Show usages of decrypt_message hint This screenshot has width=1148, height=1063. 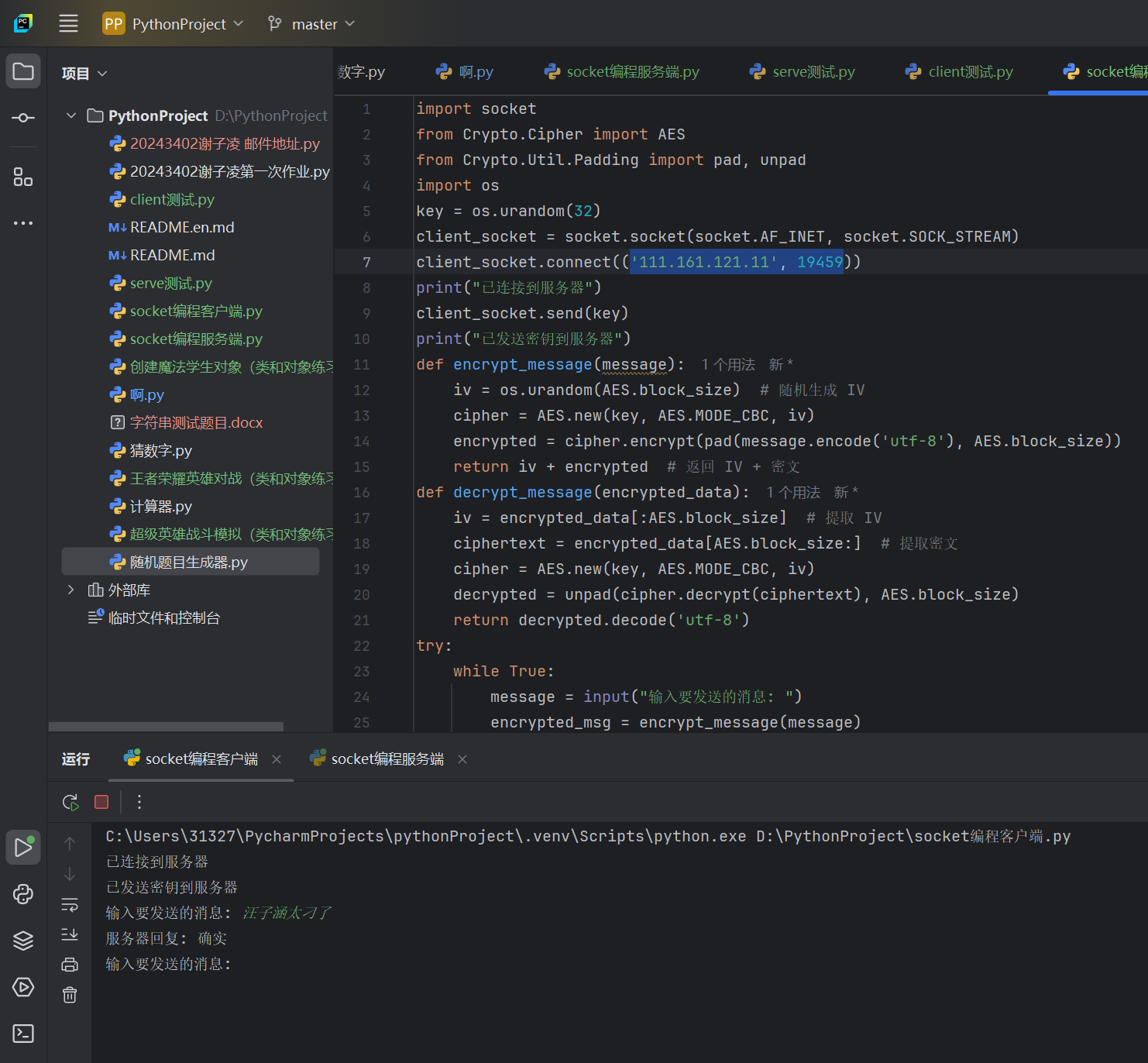pyautogui.click(x=792, y=492)
